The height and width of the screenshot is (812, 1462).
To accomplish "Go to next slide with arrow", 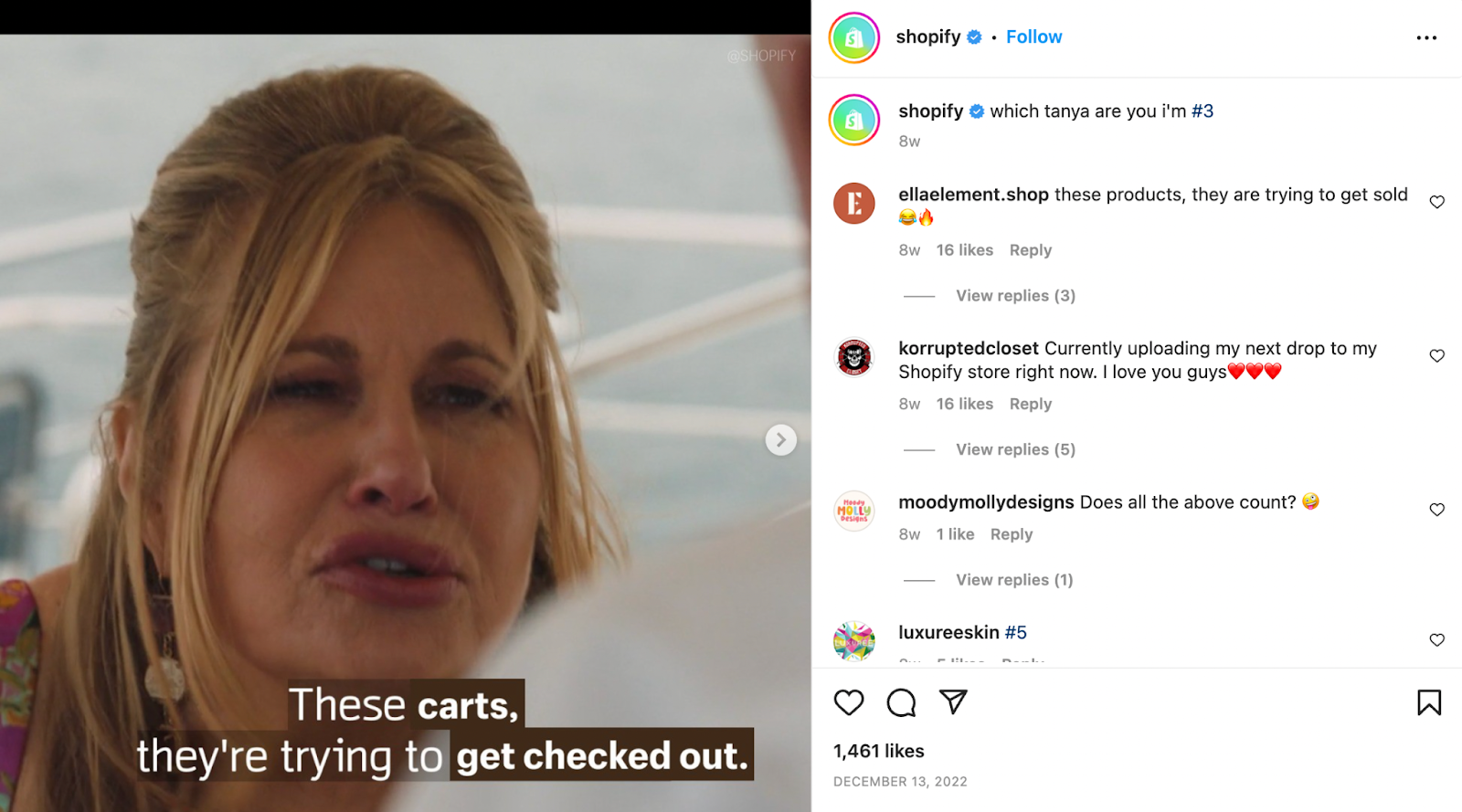I will (x=780, y=439).
